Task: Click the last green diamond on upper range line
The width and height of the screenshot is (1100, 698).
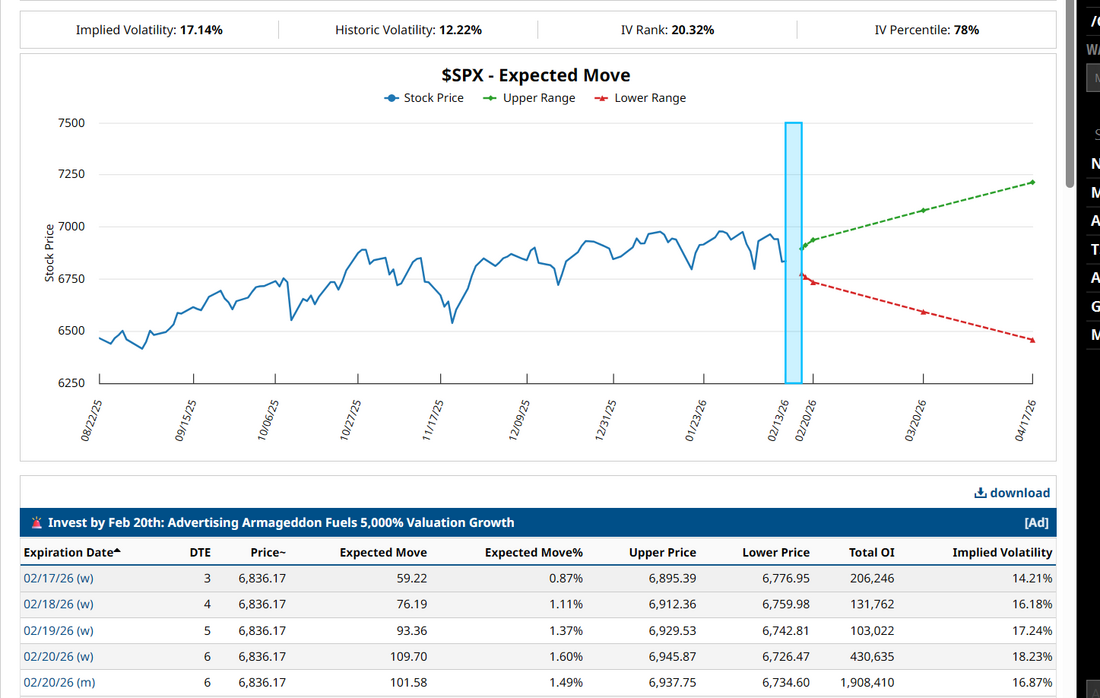Action: click(1032, 182)
